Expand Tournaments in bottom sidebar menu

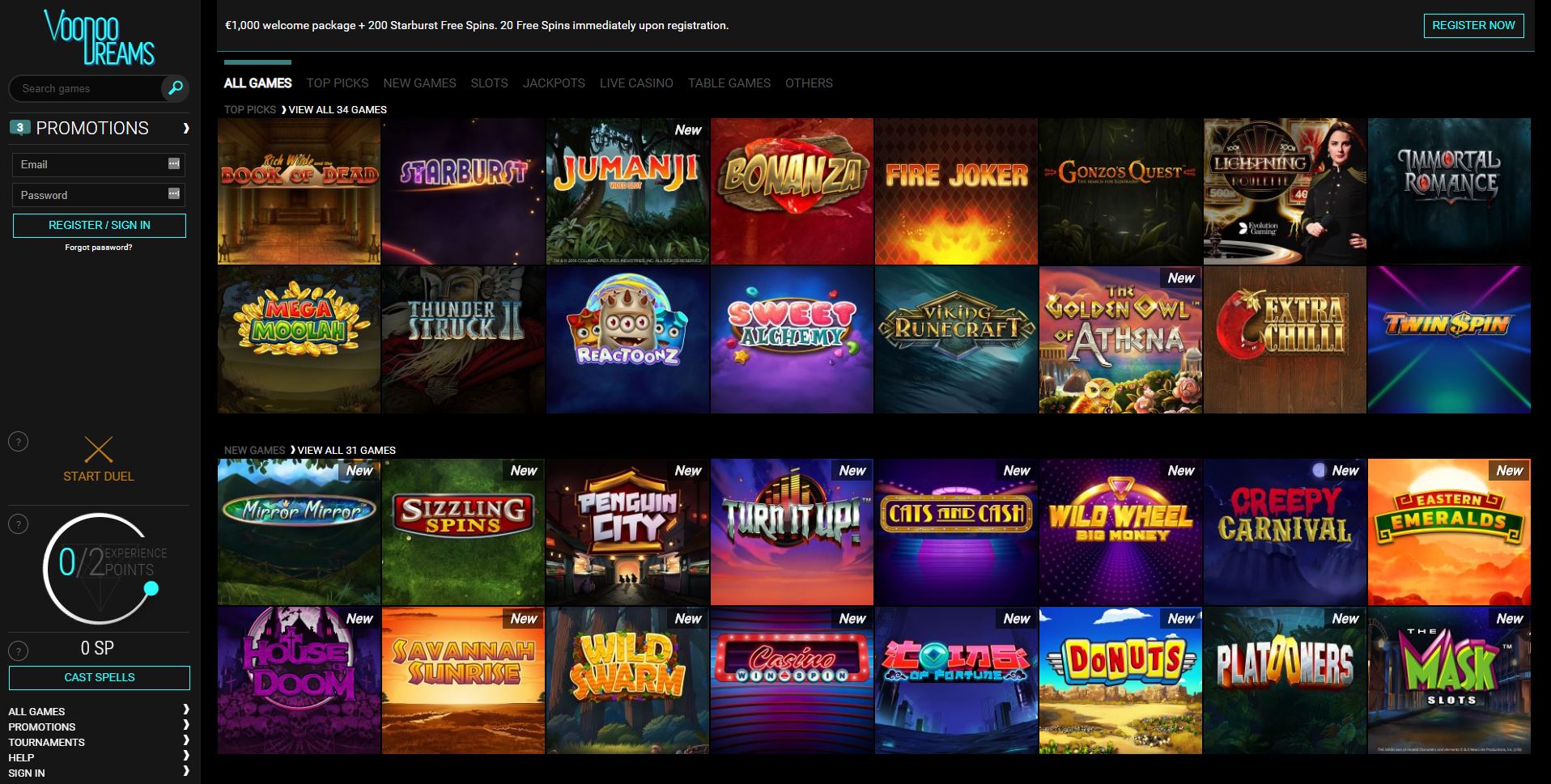[186, 740]
